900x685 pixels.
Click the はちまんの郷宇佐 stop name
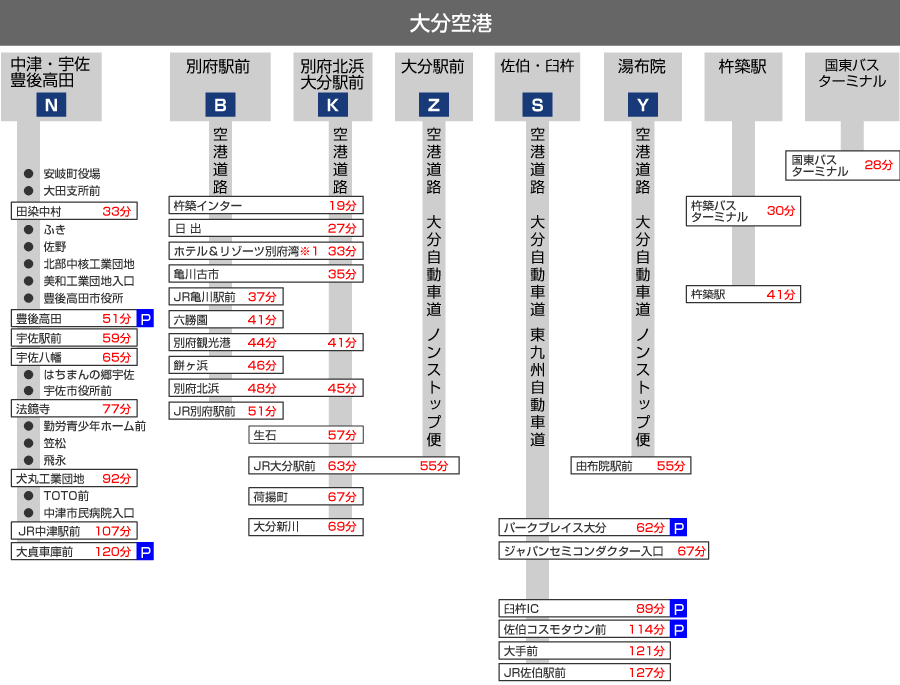(x=89, y=374)
